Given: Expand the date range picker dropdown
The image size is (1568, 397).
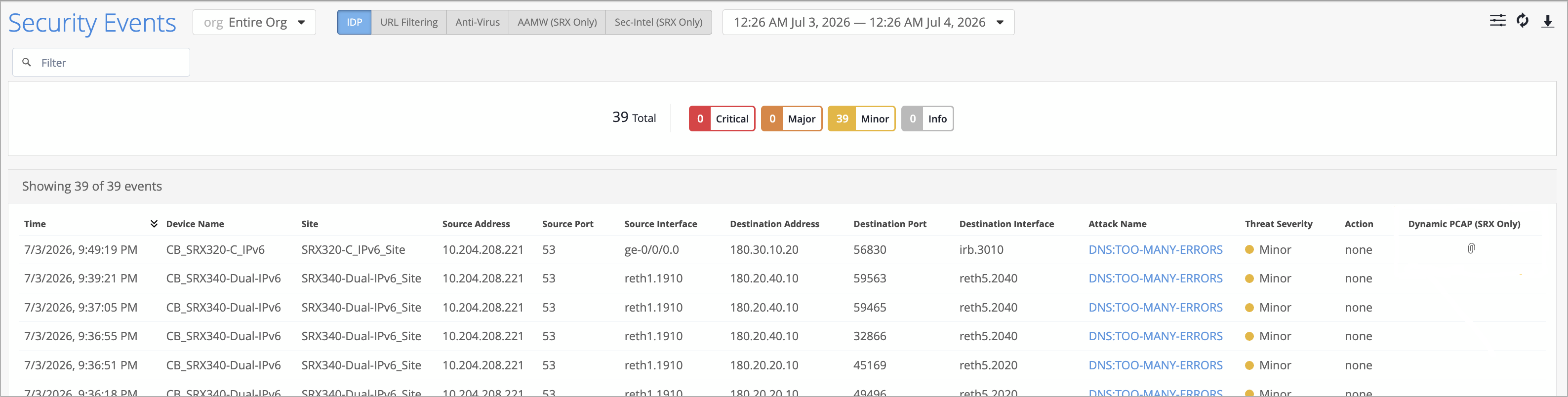Looking at the screenshot, I should (x=868, y=23).
